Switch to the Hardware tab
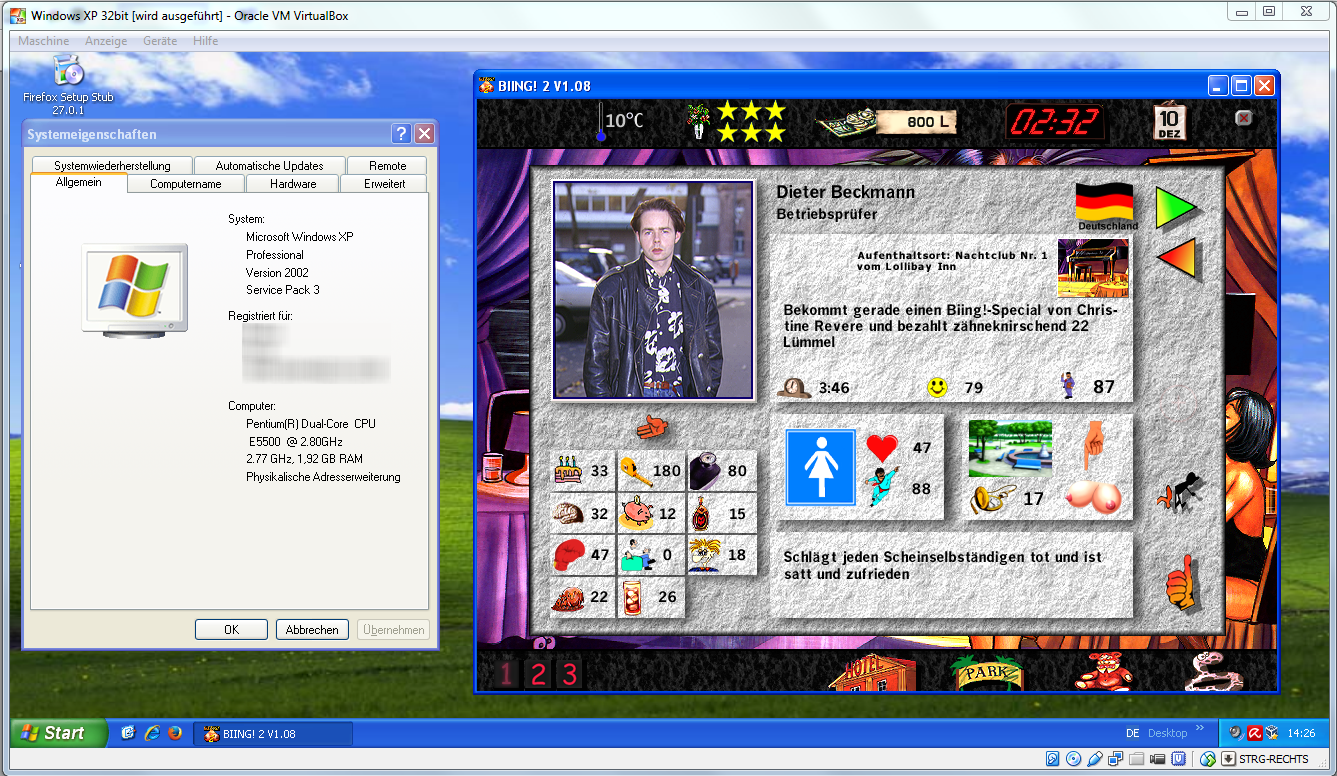The image size is (1337, 776). click(293, 184)
